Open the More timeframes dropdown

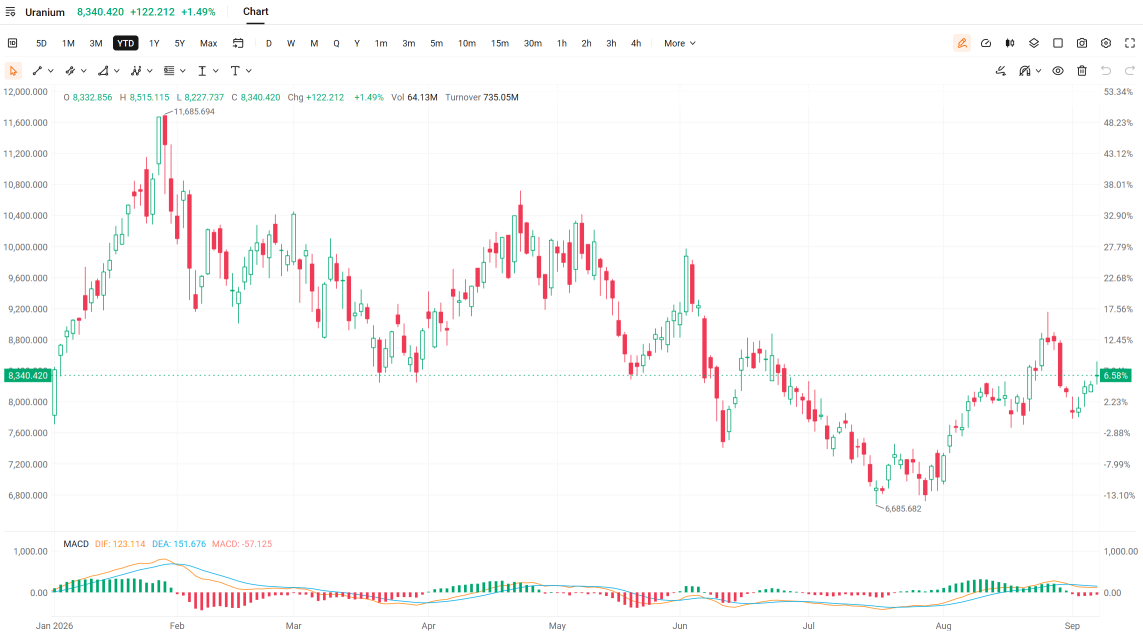(679, 43)
